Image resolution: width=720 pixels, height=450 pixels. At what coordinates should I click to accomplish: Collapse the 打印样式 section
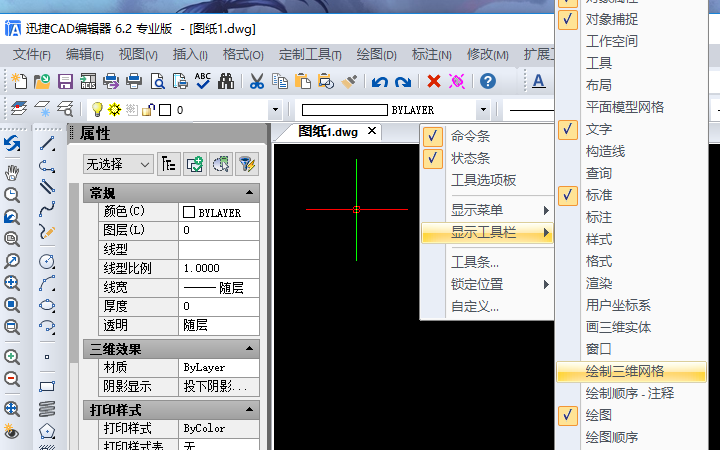249,409
